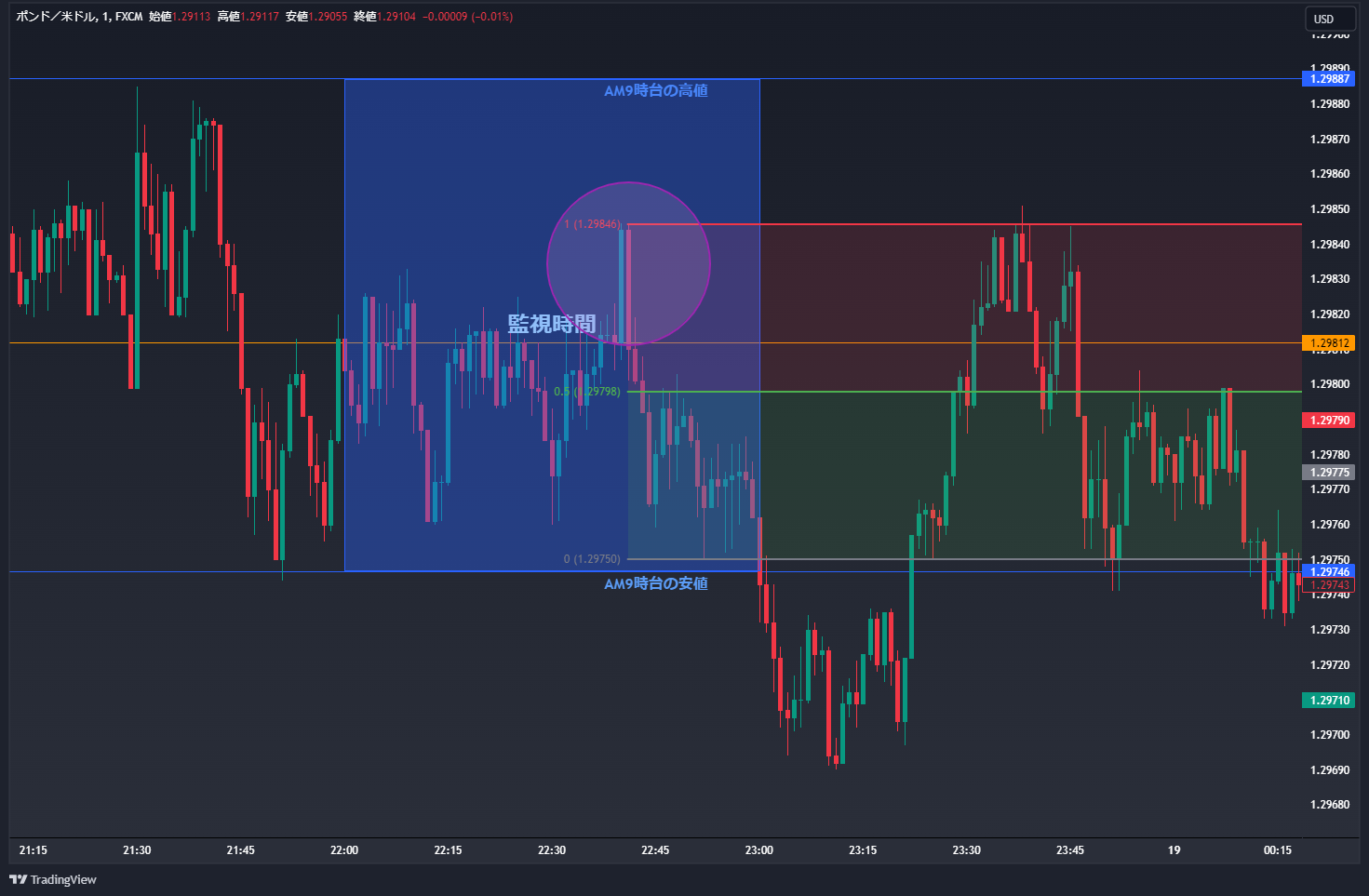Click the orange 1.29812 price label
Screen dimensions: 1369x896
(x=1329, y=343)
